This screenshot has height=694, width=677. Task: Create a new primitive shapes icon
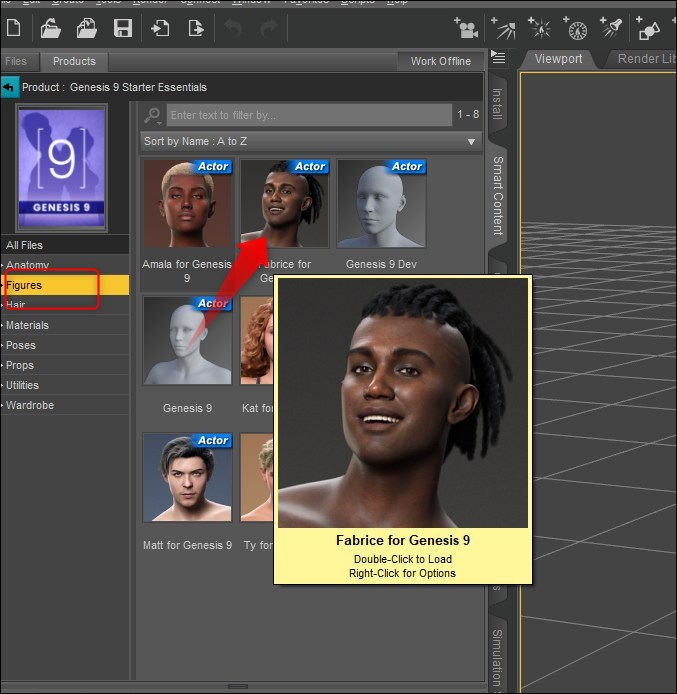click(x=648, y=28)
